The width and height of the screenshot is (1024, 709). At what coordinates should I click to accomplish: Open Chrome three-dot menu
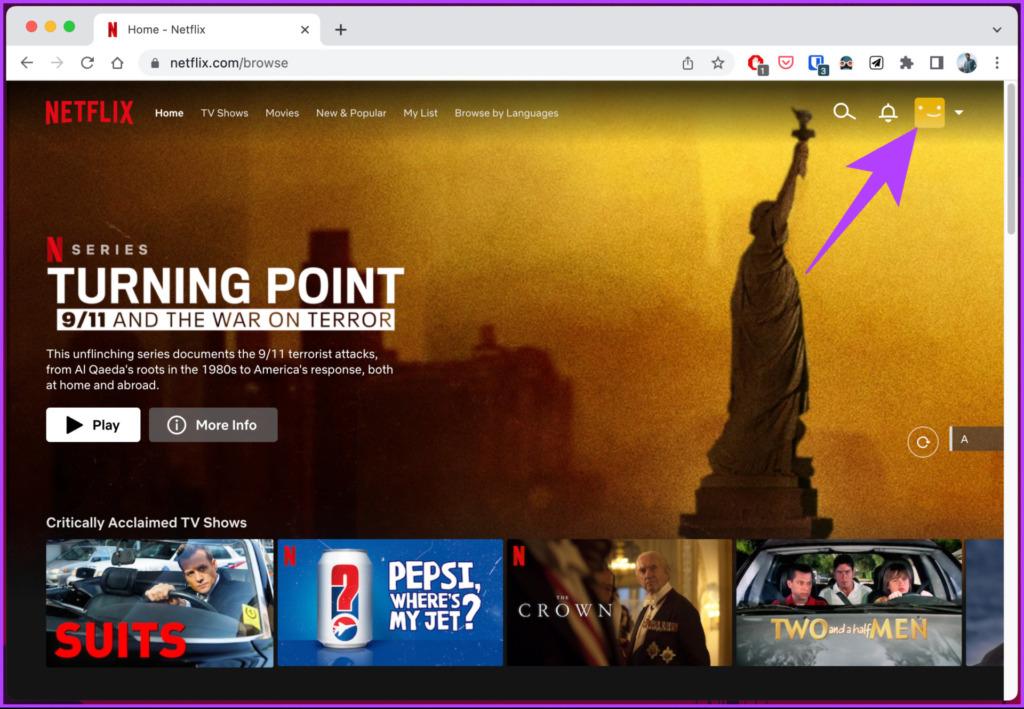coord(997,63)
